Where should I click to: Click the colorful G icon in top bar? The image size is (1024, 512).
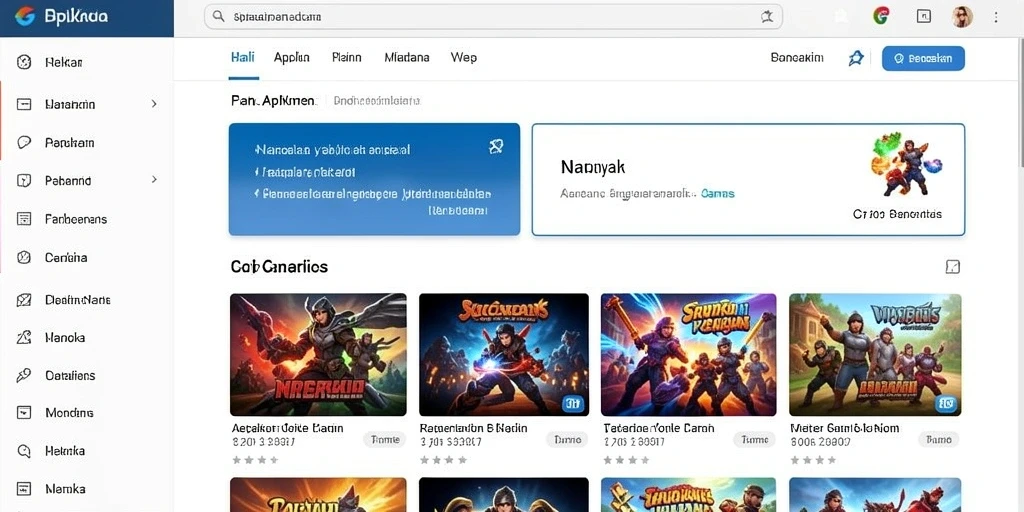pos(880,16)
